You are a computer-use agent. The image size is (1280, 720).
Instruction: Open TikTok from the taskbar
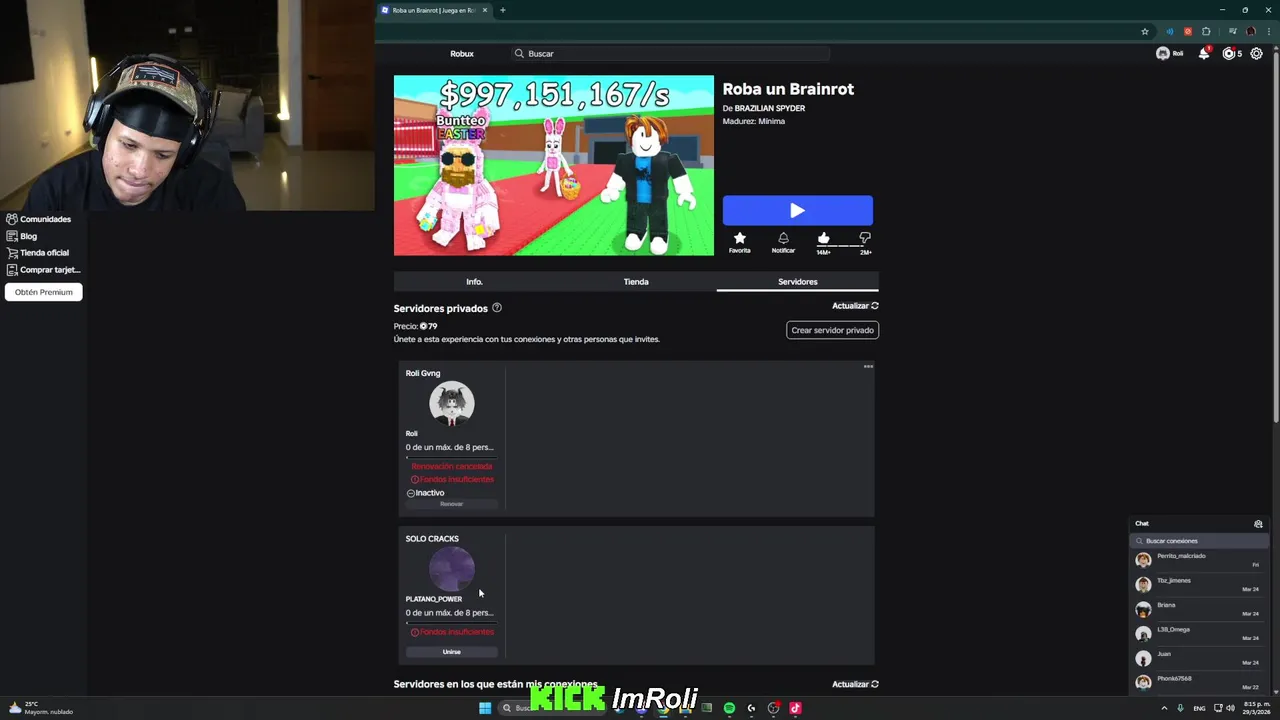[x=795, y=708]
